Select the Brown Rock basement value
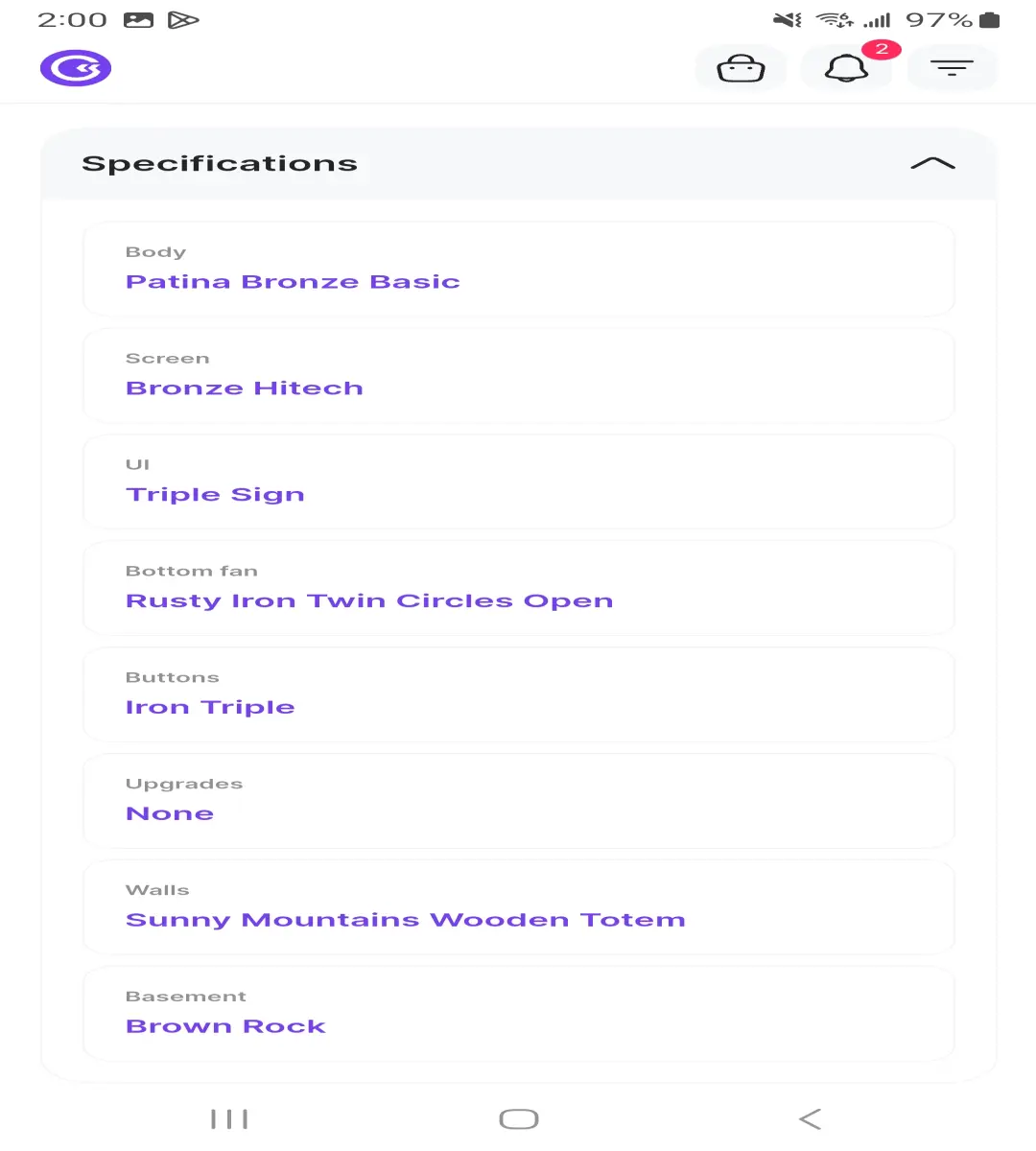The height and width of the screenshot is (1151, 1036). click(225, 1026)
